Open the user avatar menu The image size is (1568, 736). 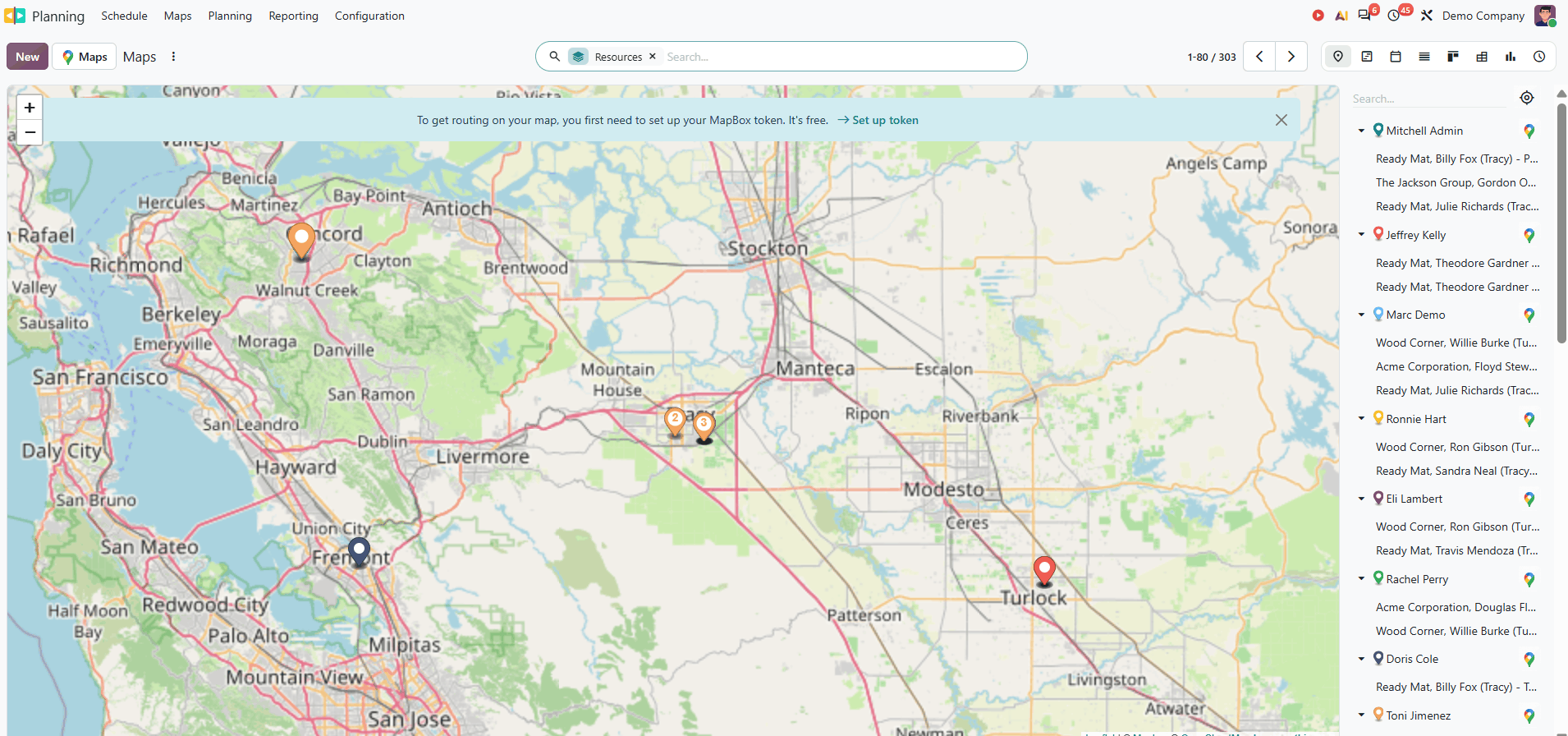[1545, 16]
